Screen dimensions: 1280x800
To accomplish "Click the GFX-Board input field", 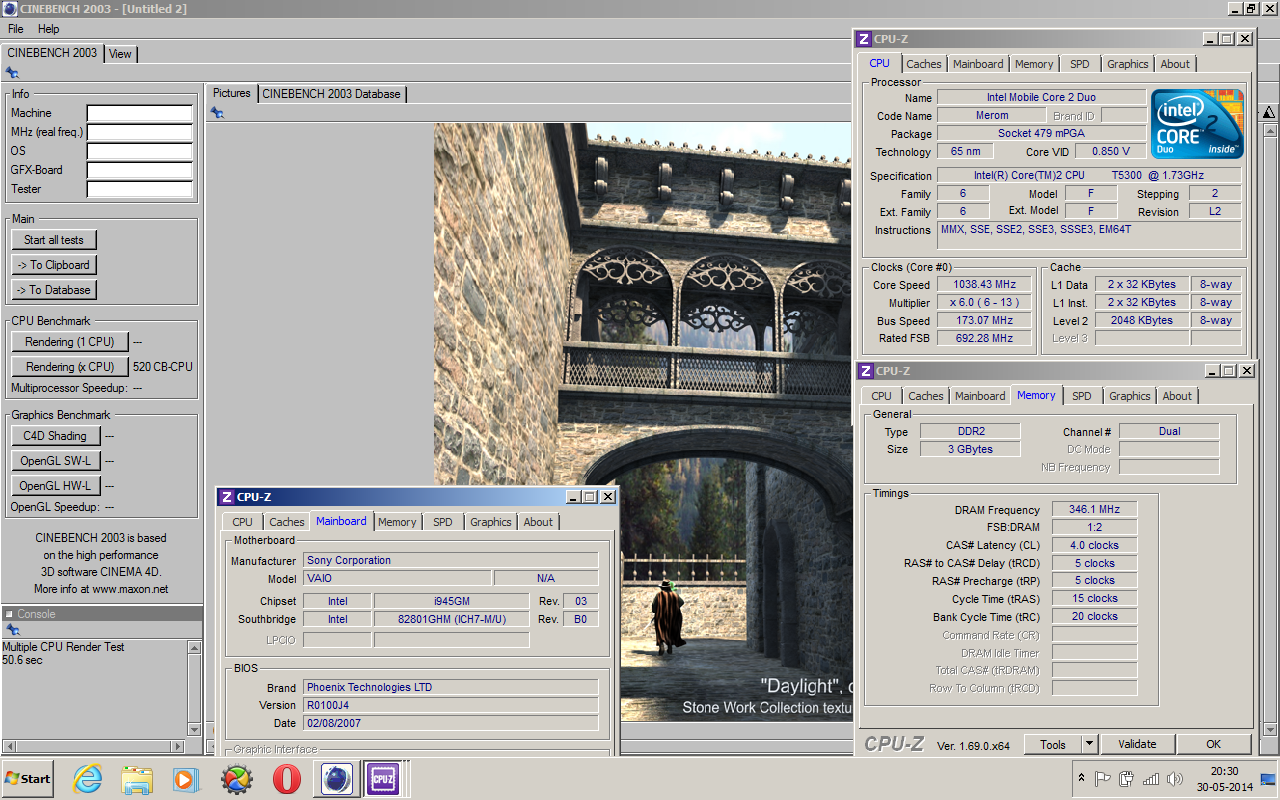I will (139, 170).
